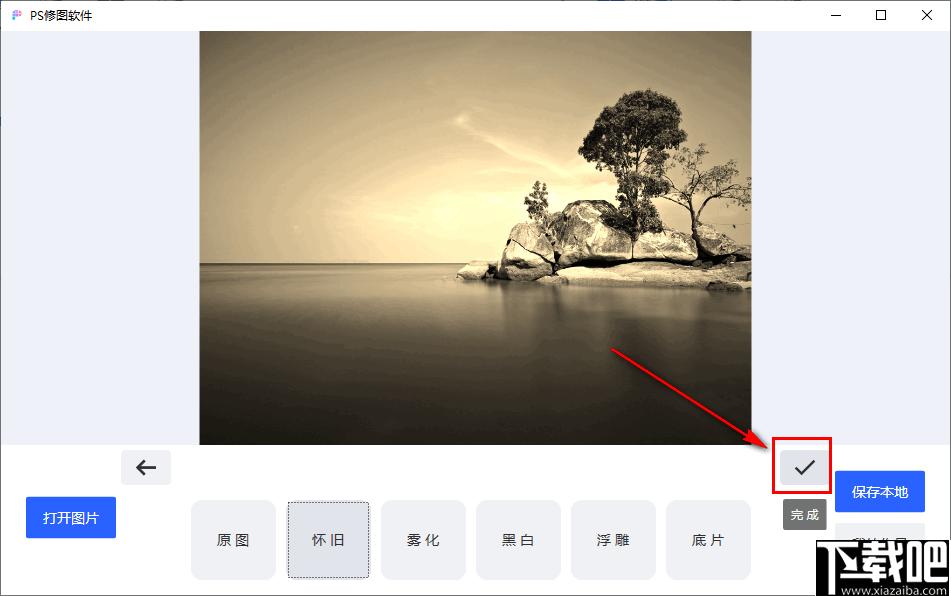Maximize the PS修图软件 window

pos(881,15)
